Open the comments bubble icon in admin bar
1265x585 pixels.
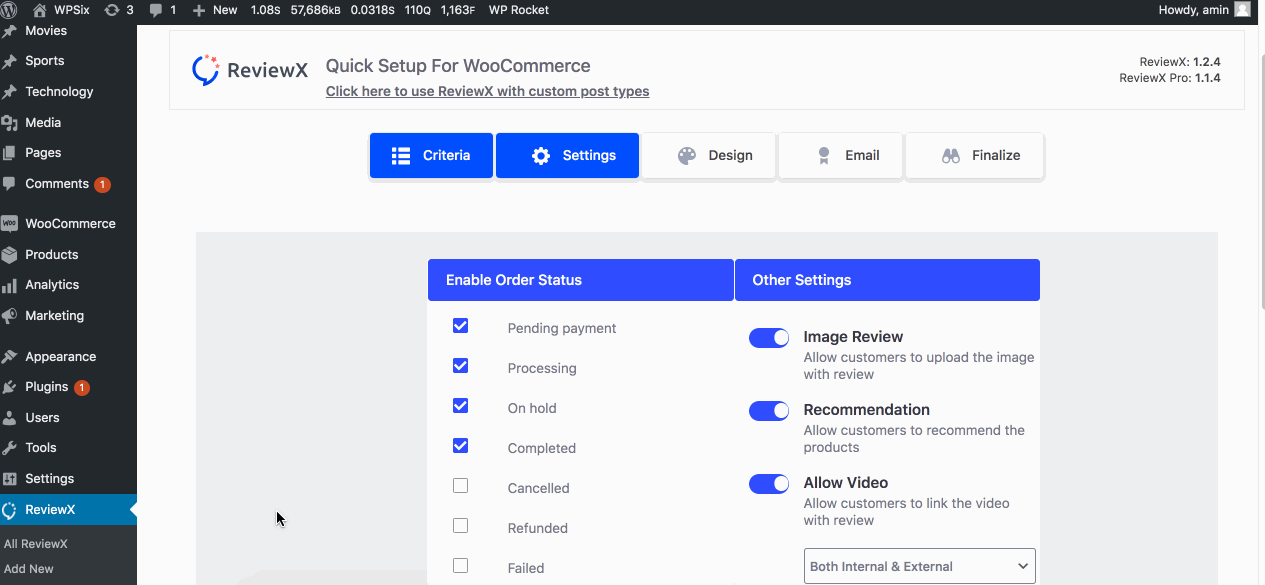[x=156, y=10]
